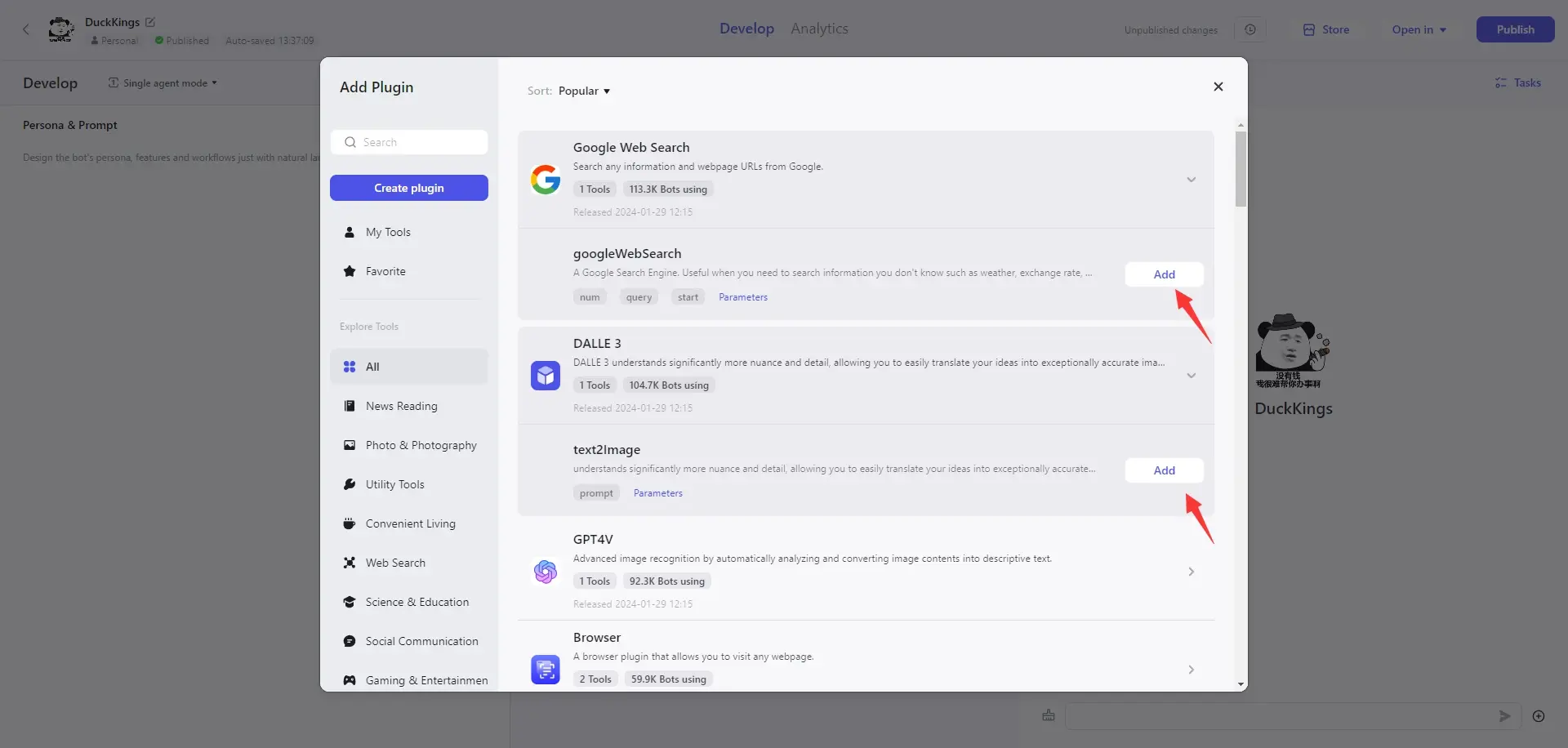This screenshot has width=1568, height=748.
Task: Click the DuckKings bot avatar in header
Action: click(x=61, y=29)
